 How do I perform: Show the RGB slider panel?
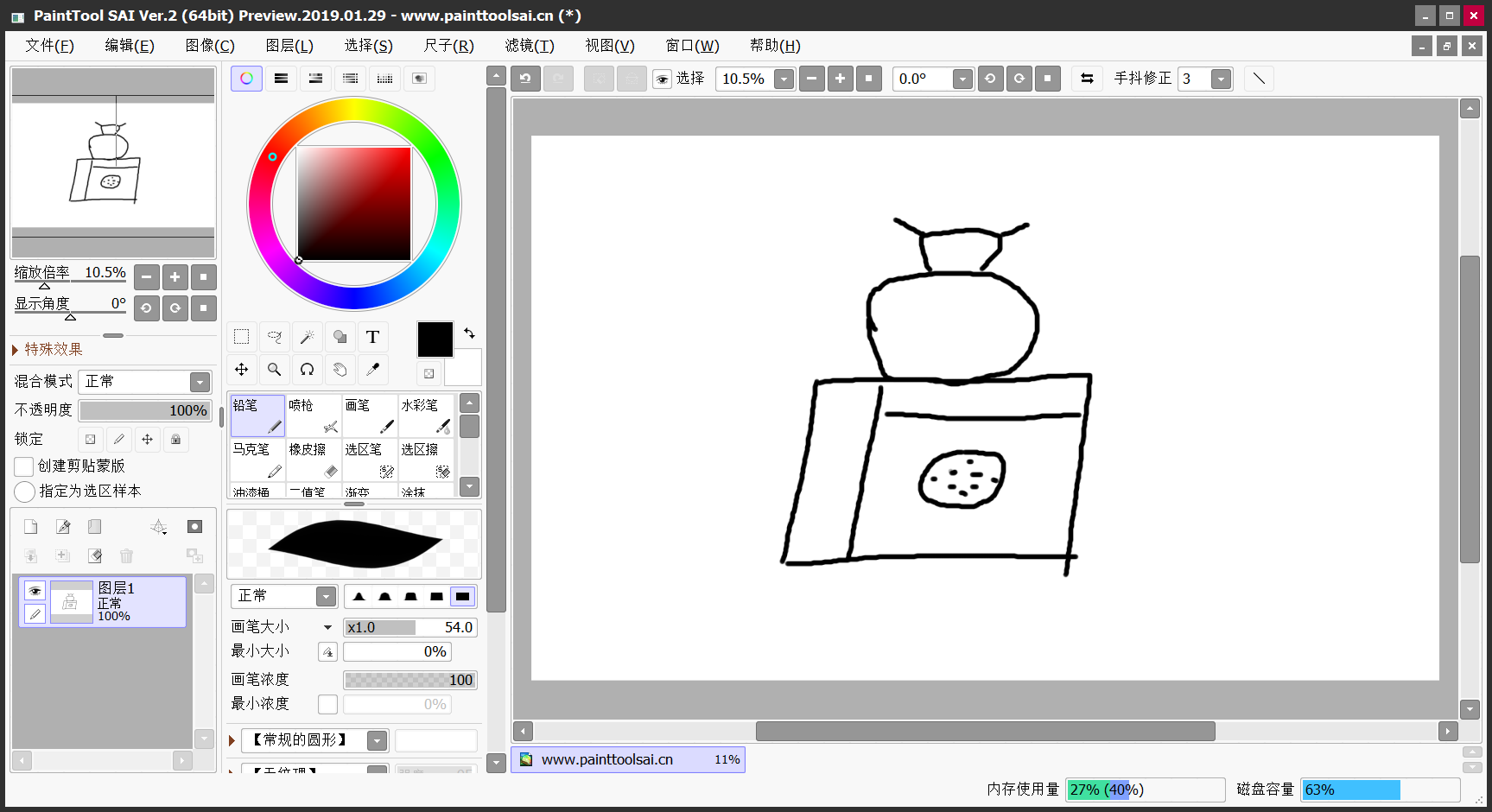281,79
